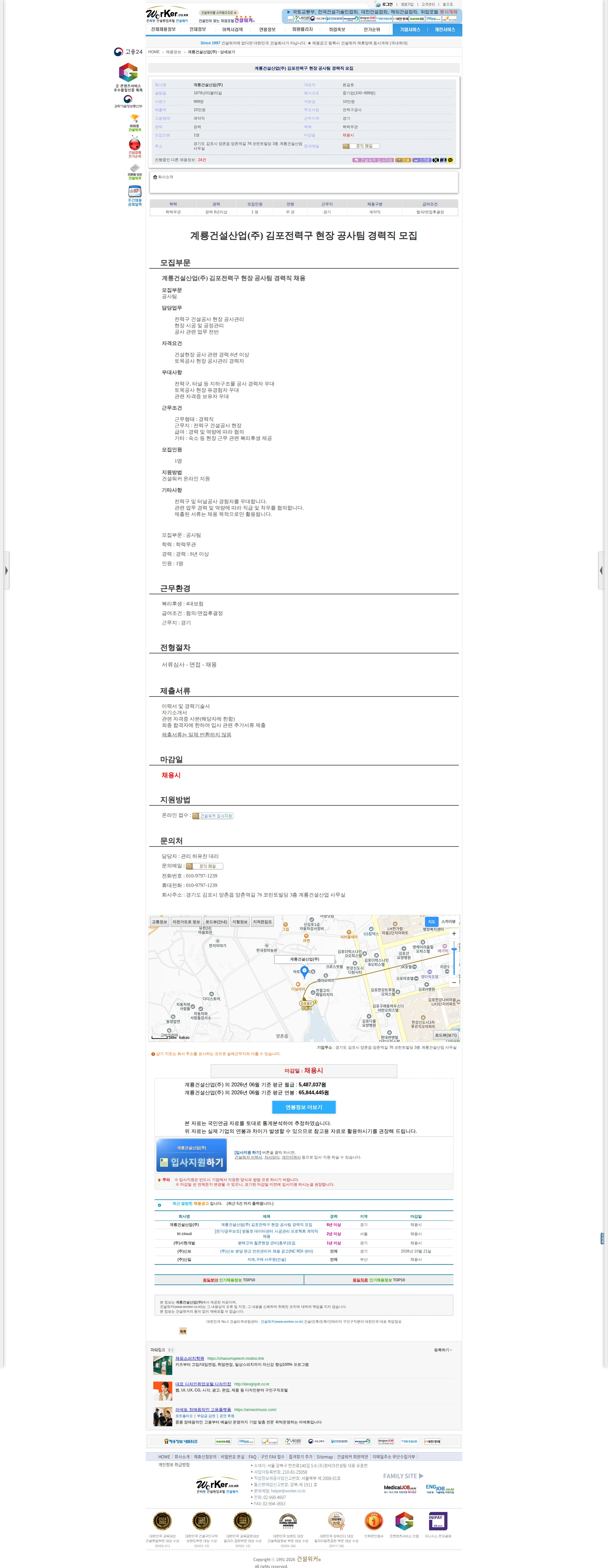Open the FAMILY SITE arrow

click(421, 1476)
